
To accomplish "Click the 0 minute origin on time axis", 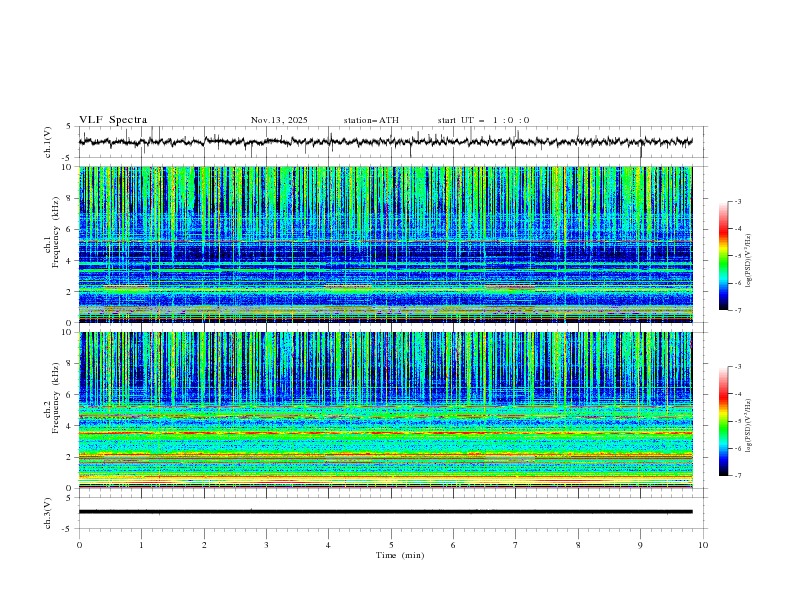I will pos(79,545).
